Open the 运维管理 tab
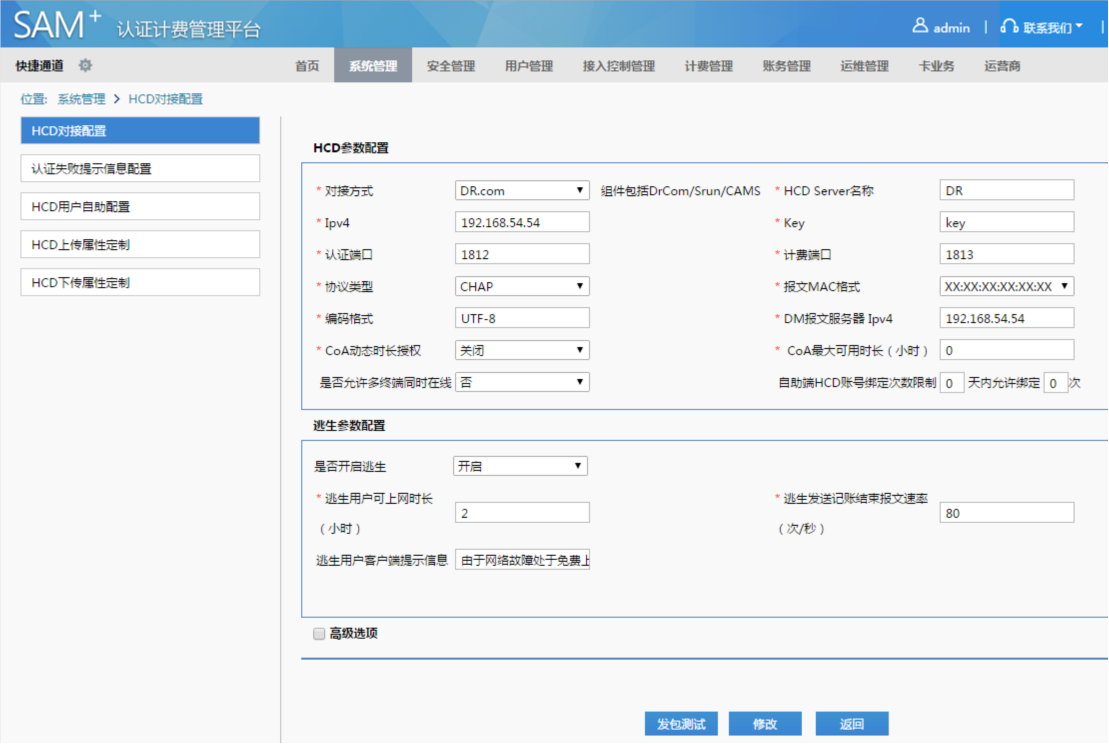 (x=864, y=66)
